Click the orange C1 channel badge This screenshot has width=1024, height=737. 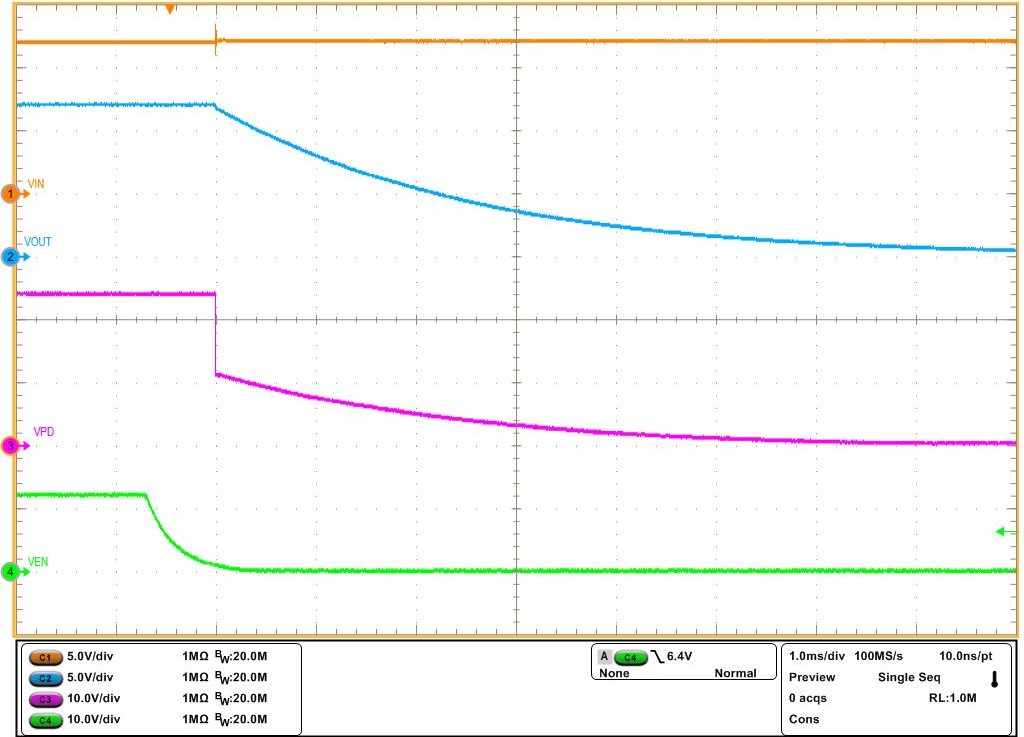(x=44, y=657)
